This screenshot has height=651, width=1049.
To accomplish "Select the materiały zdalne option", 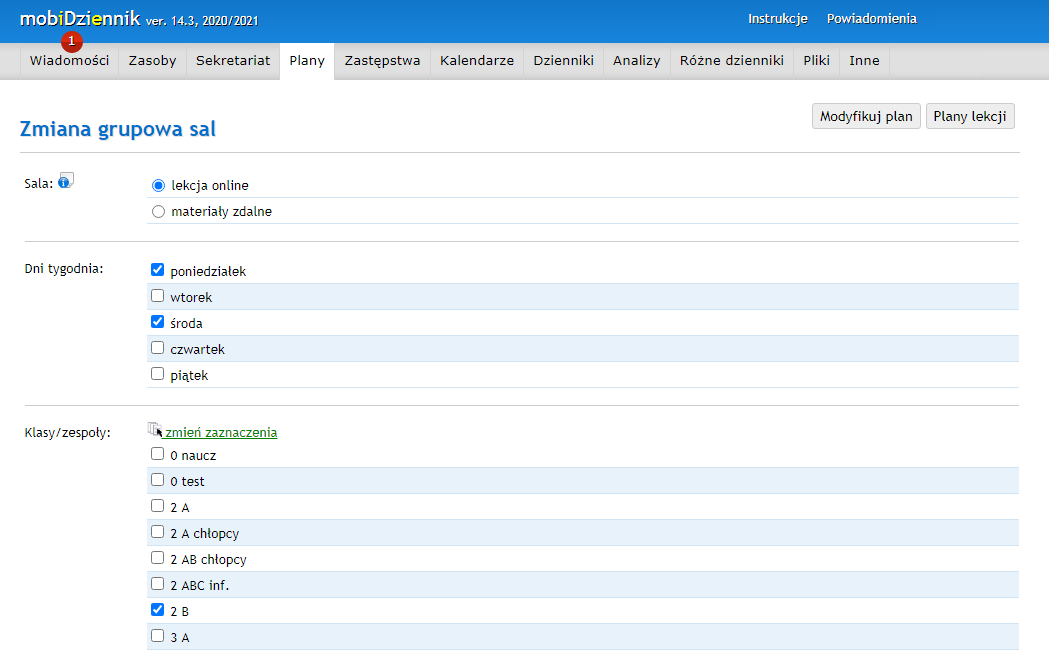I will pos(158,212).
